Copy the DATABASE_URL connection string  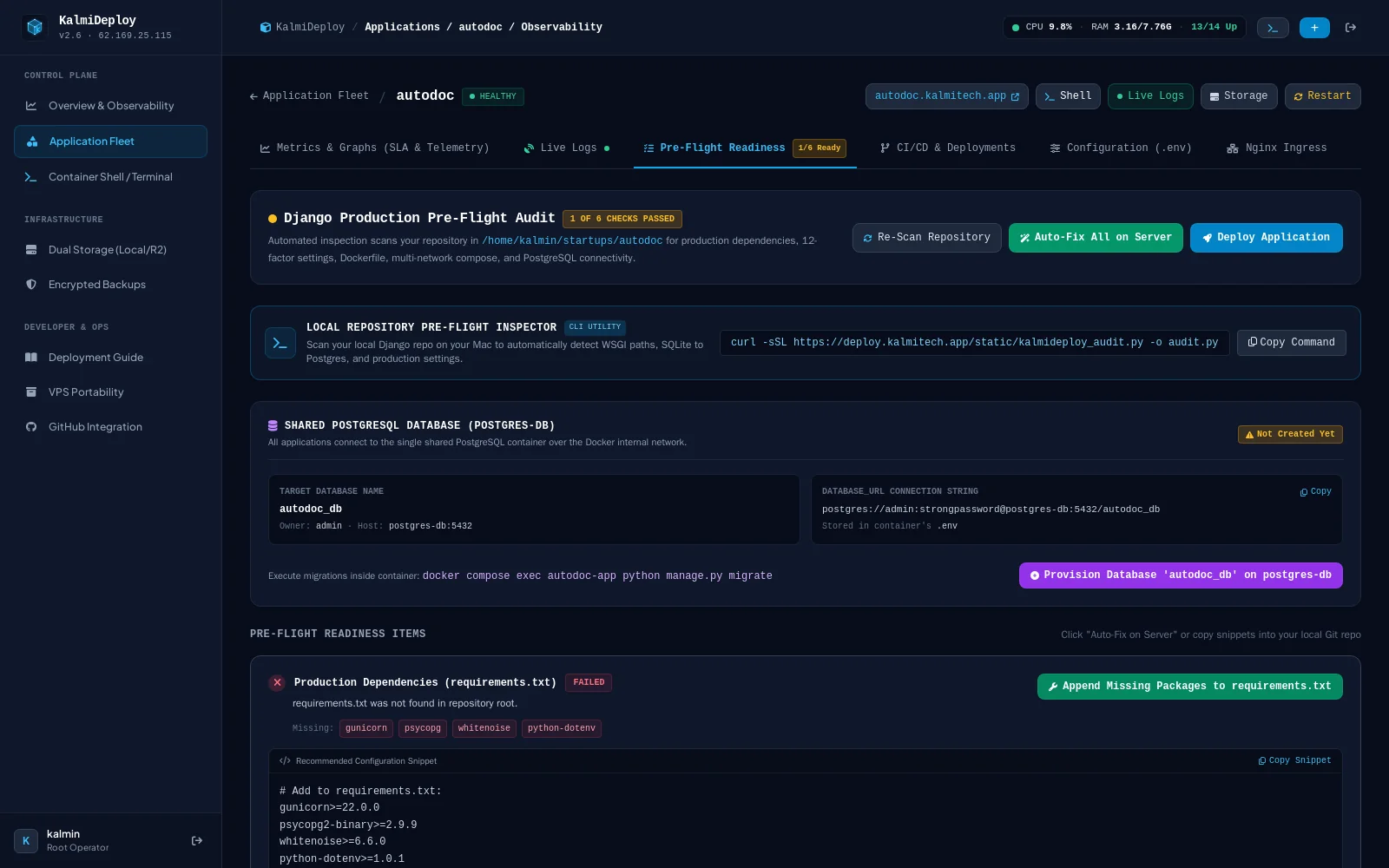pos(1315,492)
